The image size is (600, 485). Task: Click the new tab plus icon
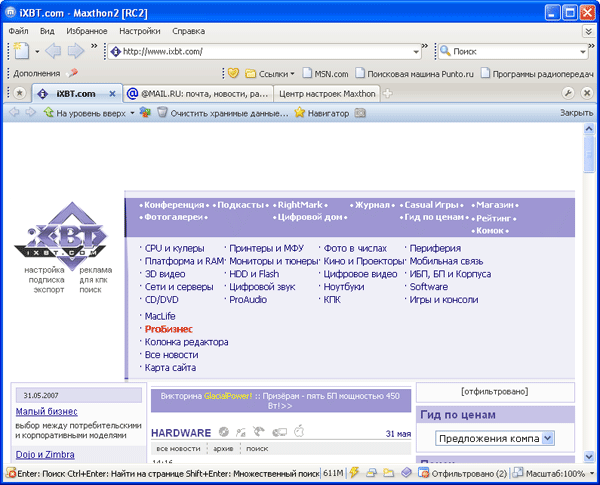pos(388,93)
